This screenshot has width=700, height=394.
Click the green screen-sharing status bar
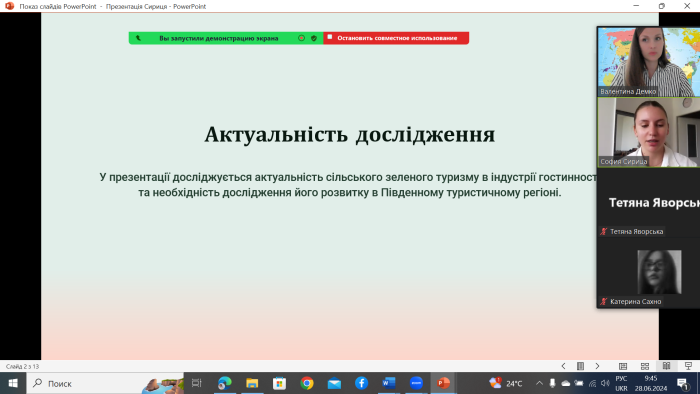[226, 38]
